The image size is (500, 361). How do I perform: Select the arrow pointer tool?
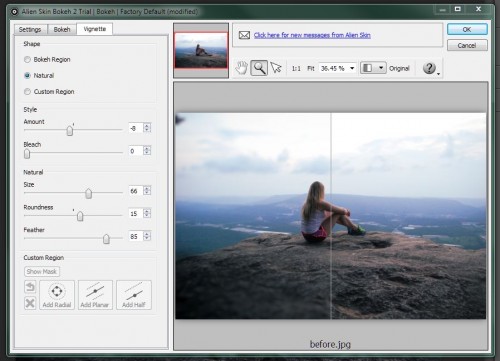[x=276, y=68]
